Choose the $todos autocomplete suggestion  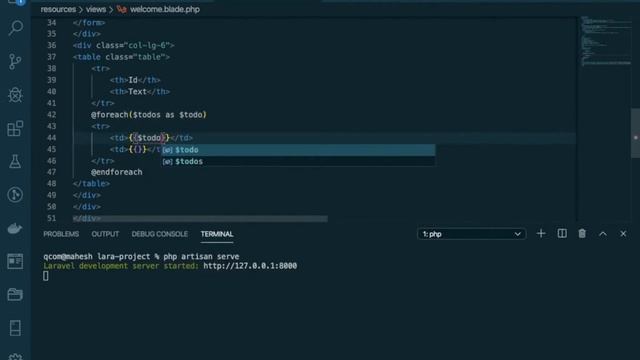pos(298,161)
